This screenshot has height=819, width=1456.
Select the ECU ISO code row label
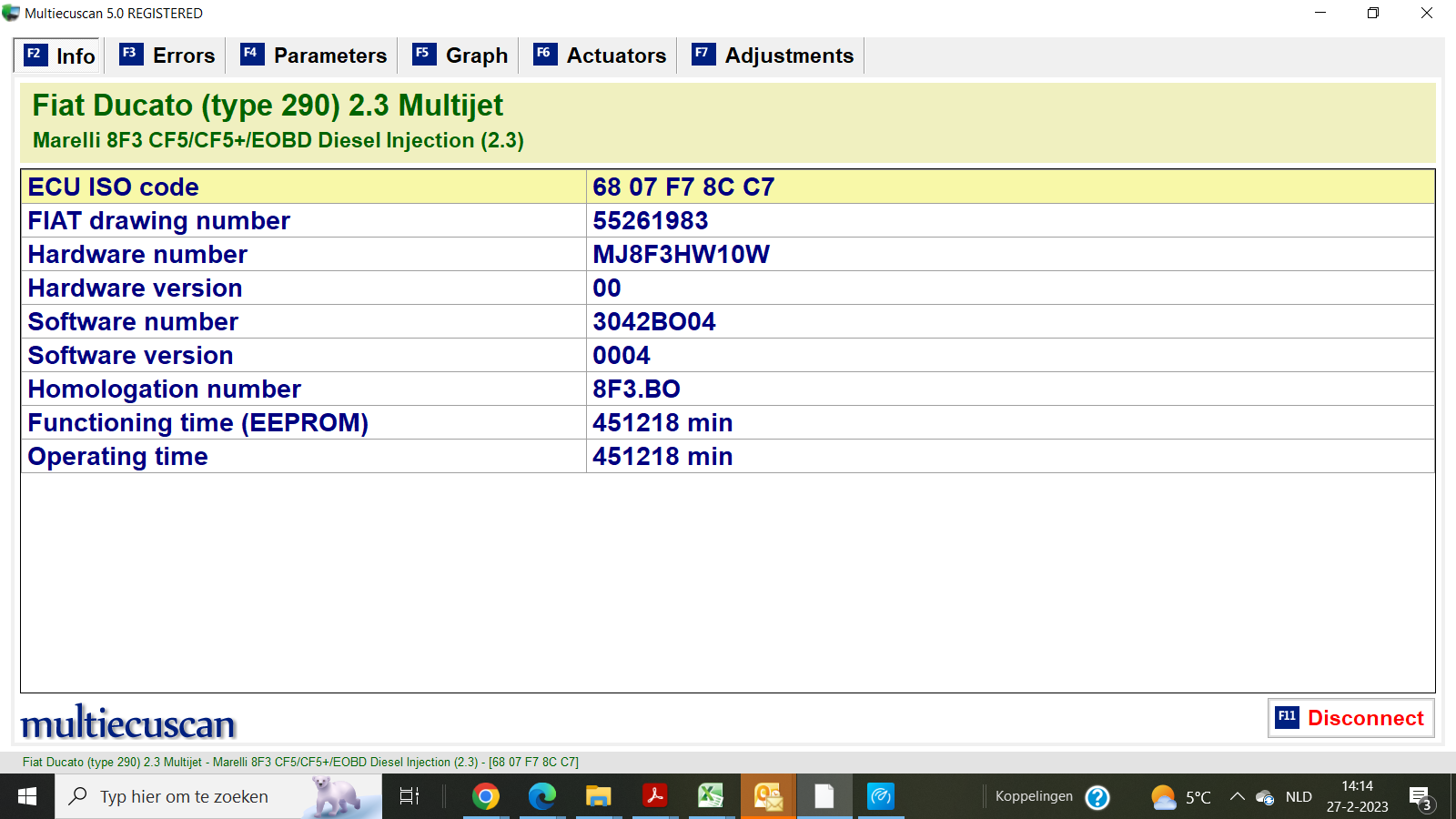tap(114, 187)
